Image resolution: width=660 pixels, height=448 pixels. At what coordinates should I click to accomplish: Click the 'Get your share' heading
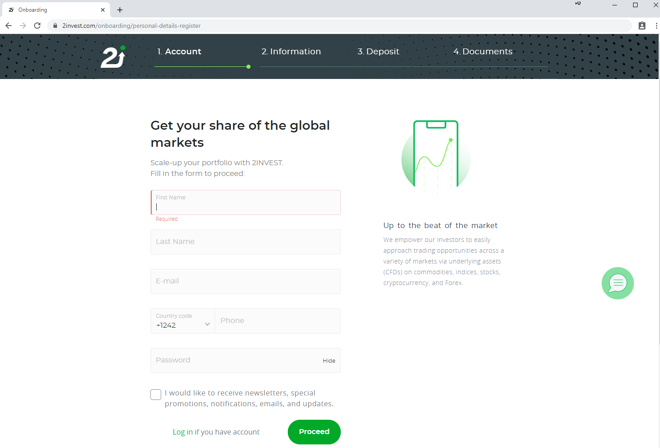pos(240,134)
